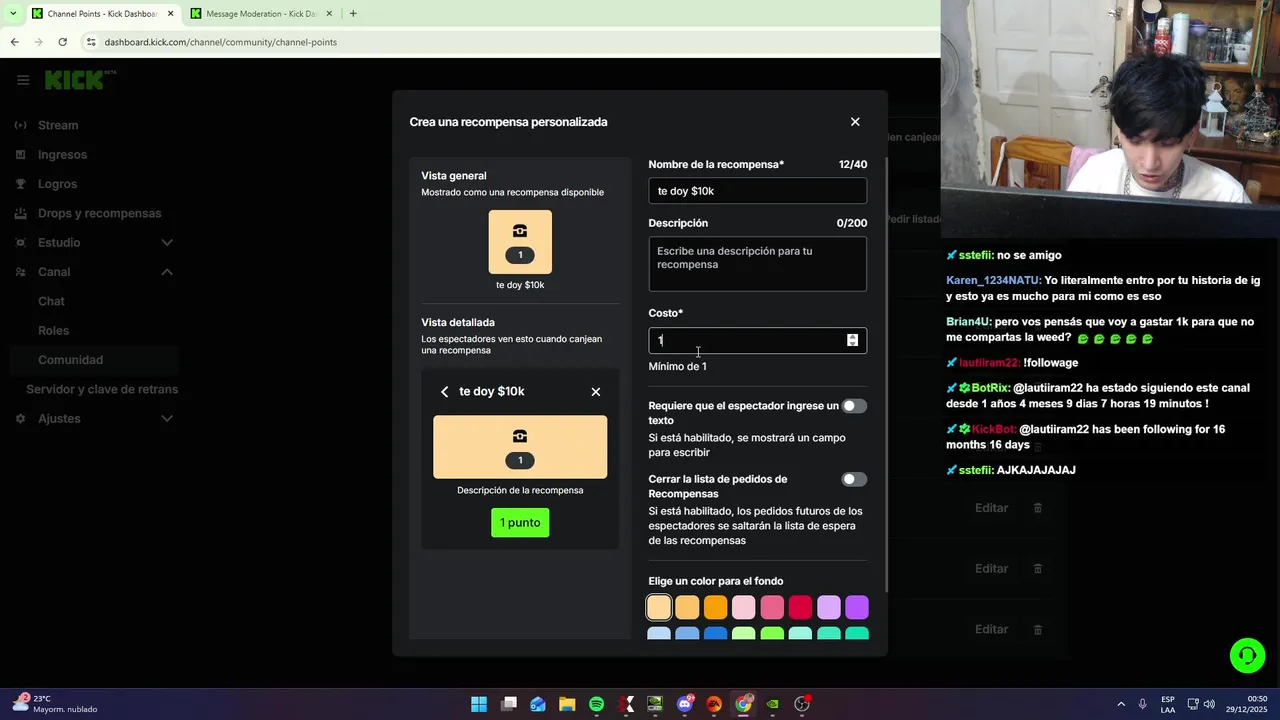Open Spotify from the taskbar
The height and width of the screenshot is (720, 1280).
click(x=597, y=704)
